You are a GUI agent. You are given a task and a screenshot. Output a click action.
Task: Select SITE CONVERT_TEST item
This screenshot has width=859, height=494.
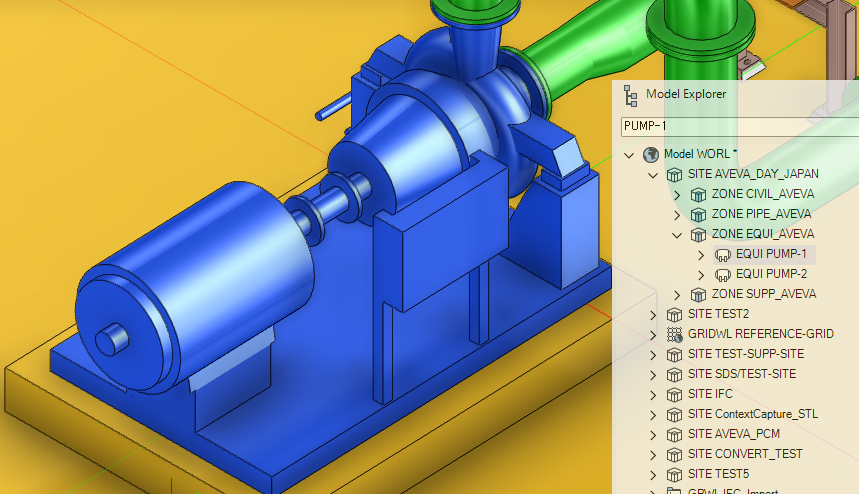pyautogui.click(x=745, y=454)
